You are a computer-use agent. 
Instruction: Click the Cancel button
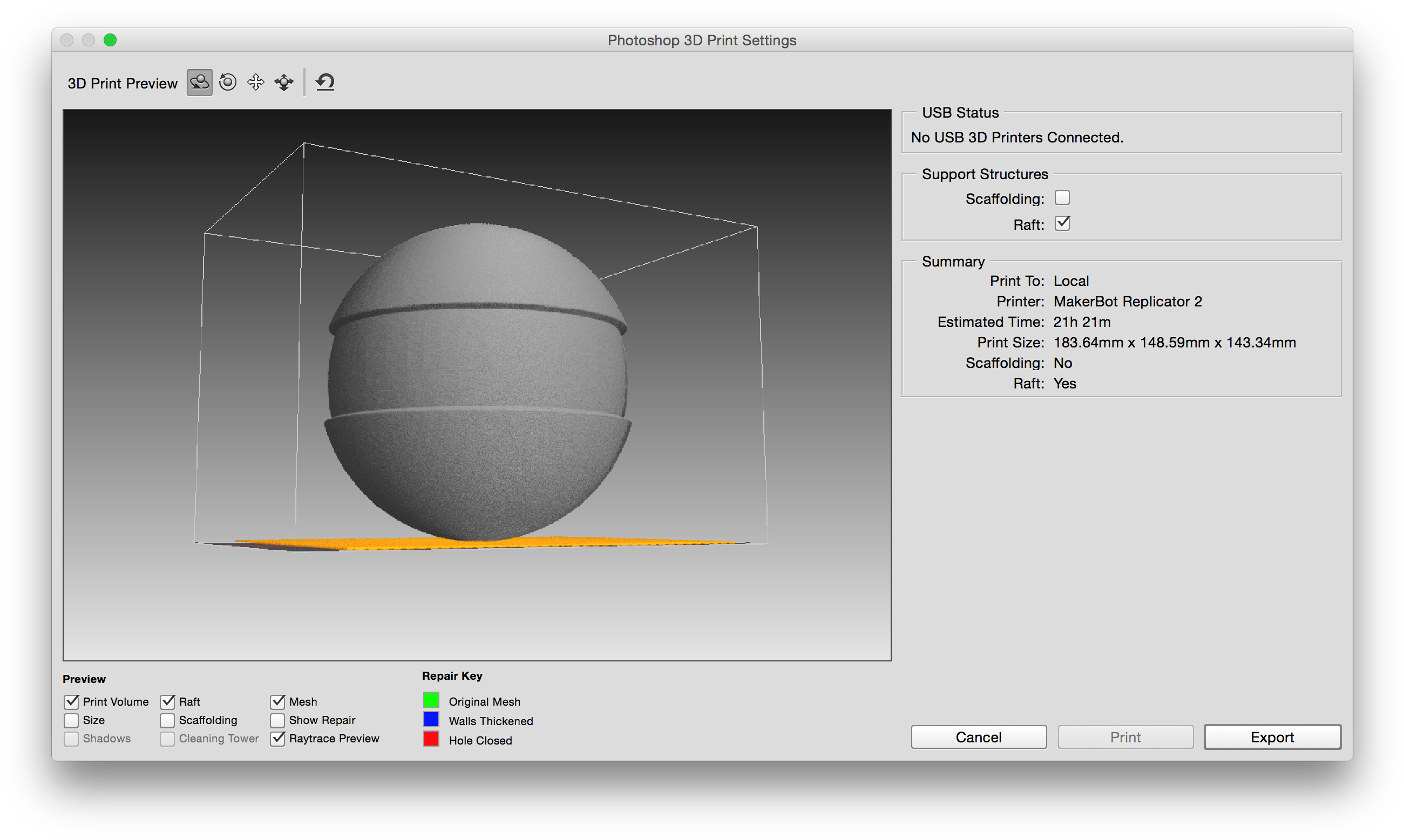(979, 737)
